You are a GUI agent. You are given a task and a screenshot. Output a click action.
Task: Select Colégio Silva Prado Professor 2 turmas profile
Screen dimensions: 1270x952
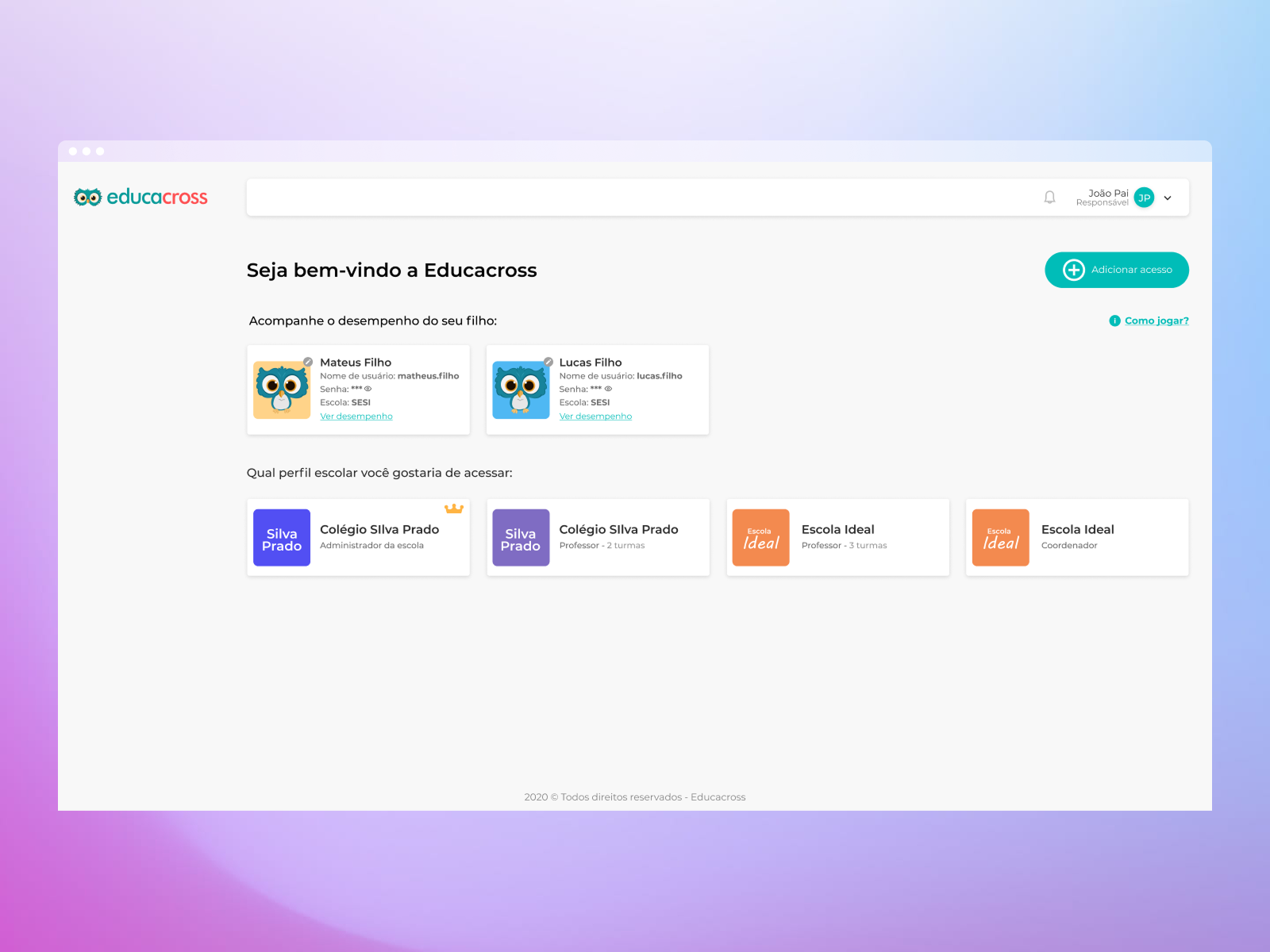598,537
